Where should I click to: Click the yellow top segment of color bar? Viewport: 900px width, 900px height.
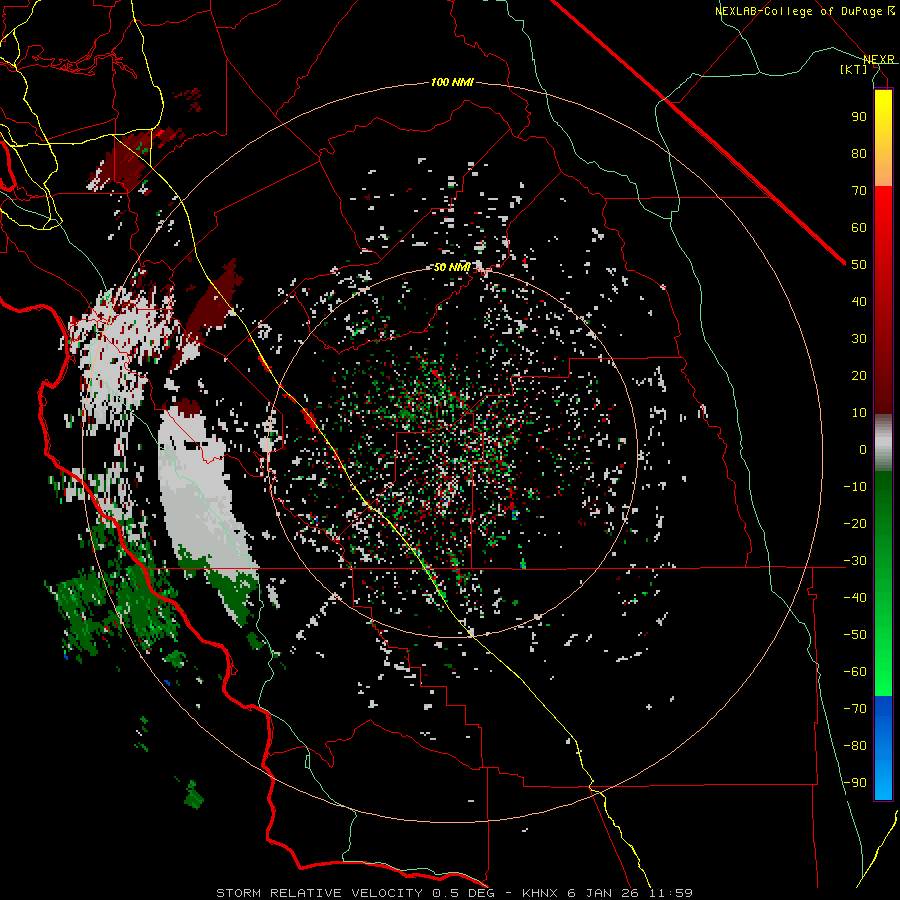click(x=883, y=138)
